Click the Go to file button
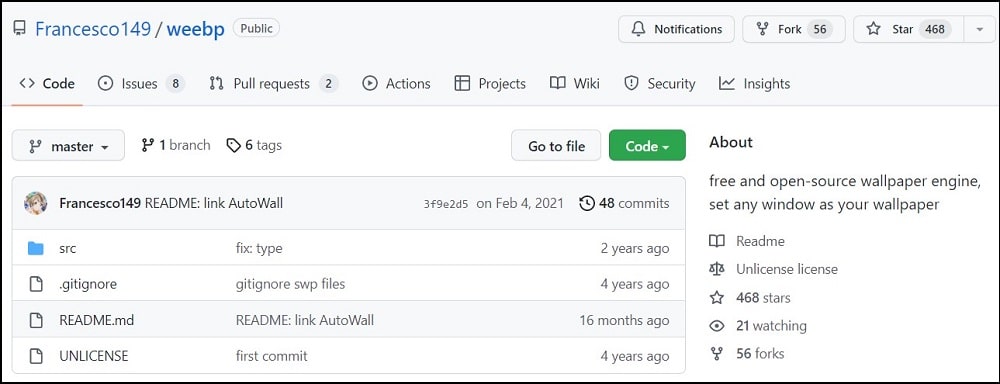 click(556, 146)
